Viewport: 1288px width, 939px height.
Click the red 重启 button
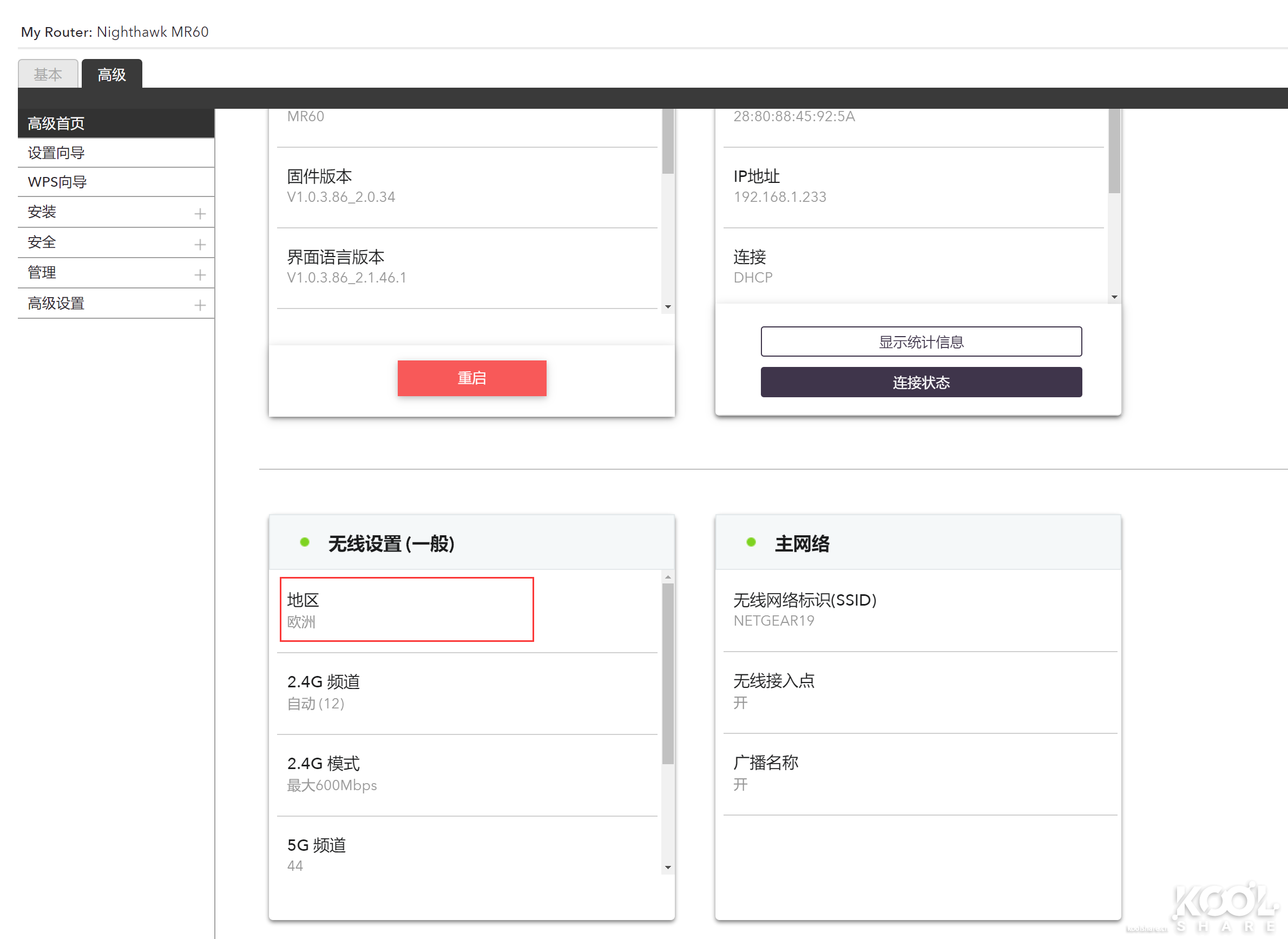tap(472, 378)
